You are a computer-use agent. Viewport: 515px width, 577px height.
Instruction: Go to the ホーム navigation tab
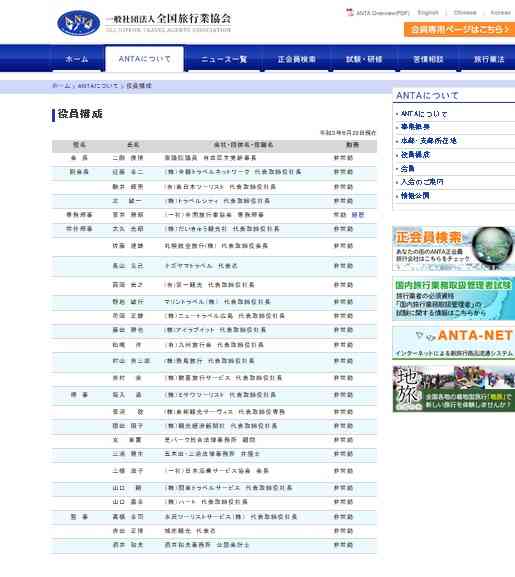[77, 59]
